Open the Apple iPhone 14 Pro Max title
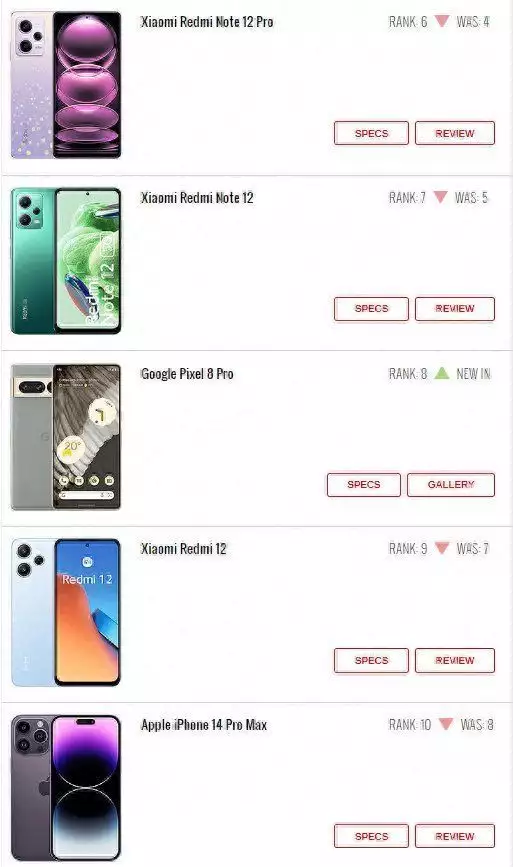 (x=204, y=725)
